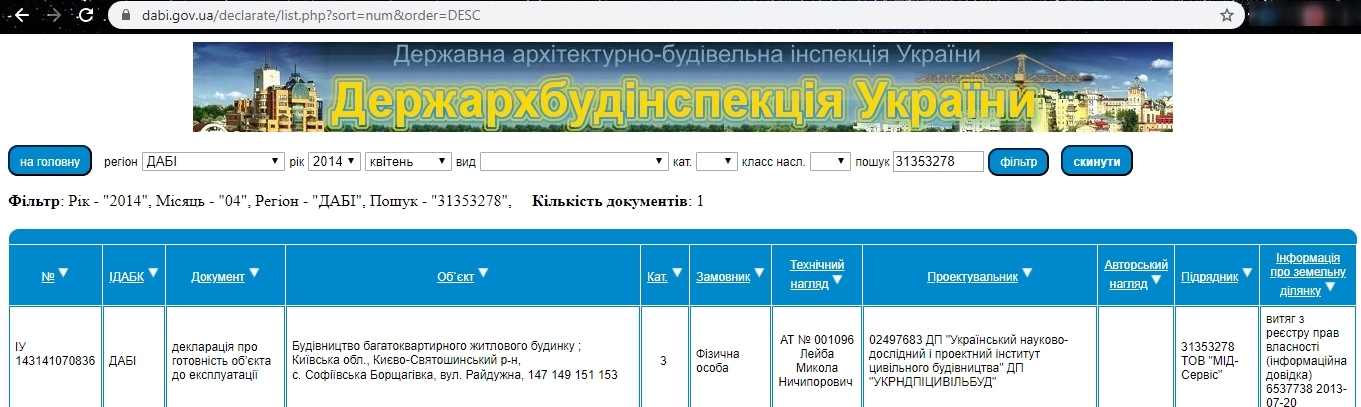Open the класс насл. dropdown

pyautogui.click(x=830, y=161)
